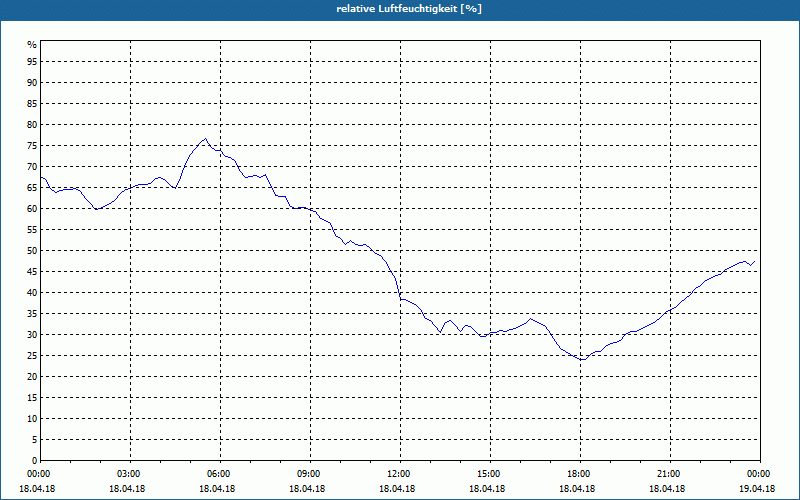This screenshot has height=500, width=800.
Task: Click the chart title "relative Luftfeuchtigkeit [%]"
Action: point(409,9)
